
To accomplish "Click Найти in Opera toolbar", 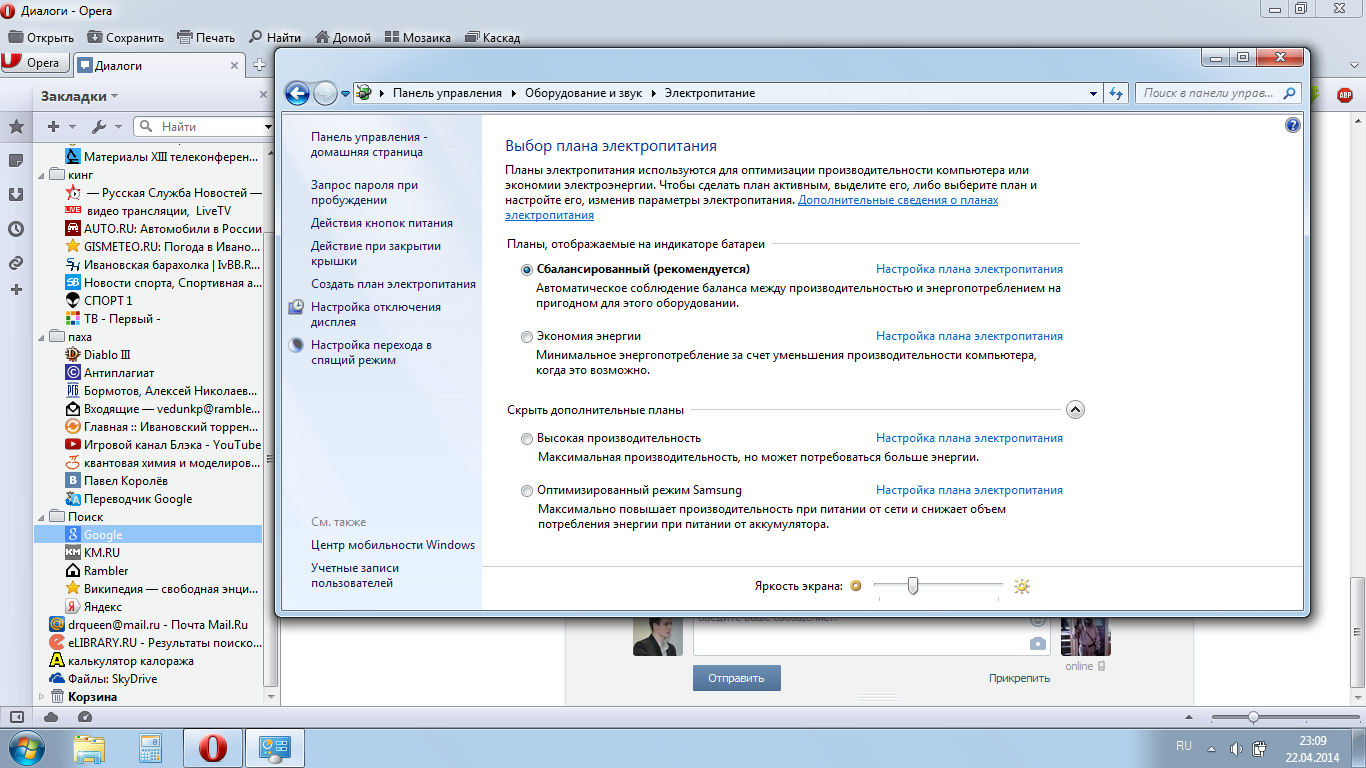I will point(275,38).
